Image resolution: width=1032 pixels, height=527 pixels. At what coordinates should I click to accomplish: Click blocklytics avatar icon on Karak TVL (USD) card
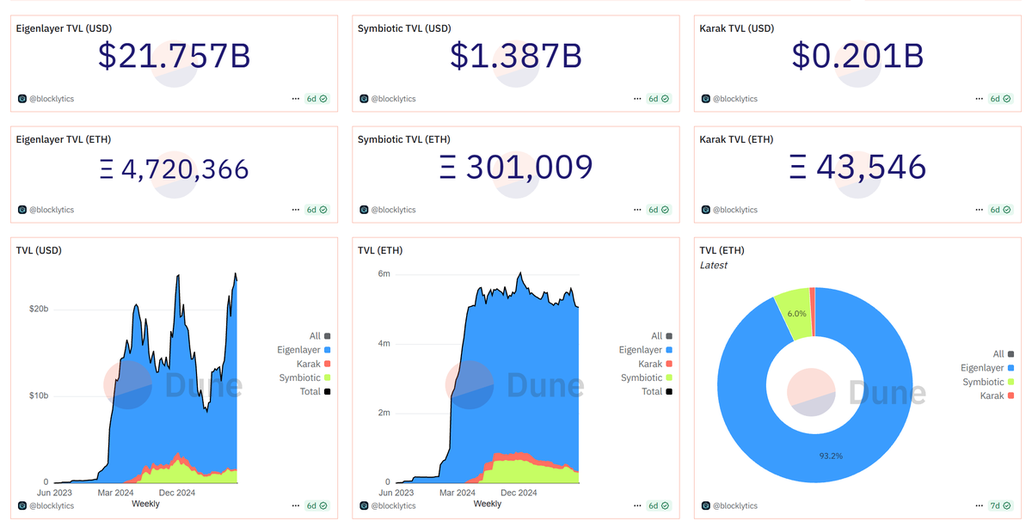pyautogui.click(x=706, y=99)
